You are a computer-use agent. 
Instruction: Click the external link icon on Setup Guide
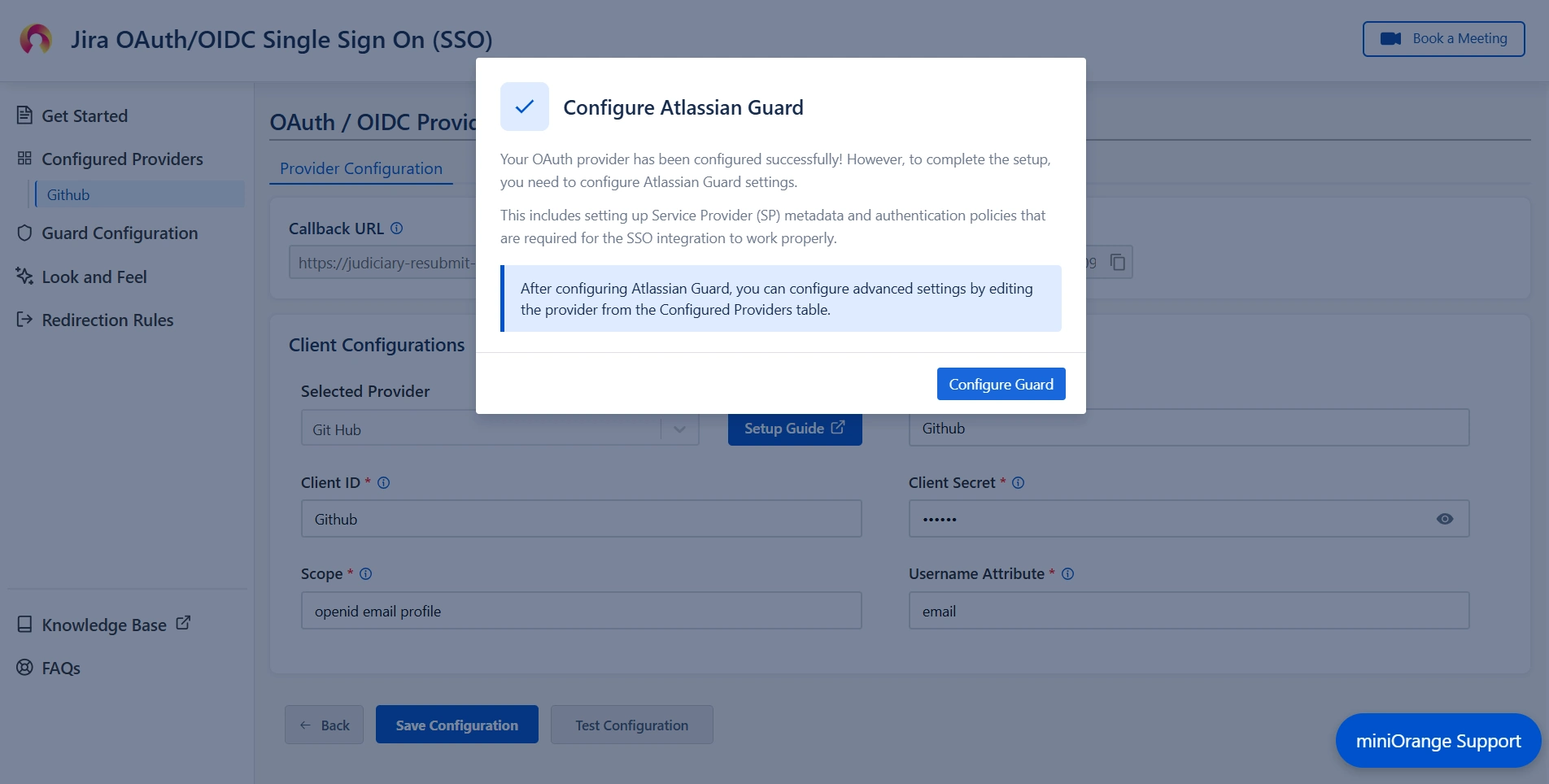coord(838,428)
